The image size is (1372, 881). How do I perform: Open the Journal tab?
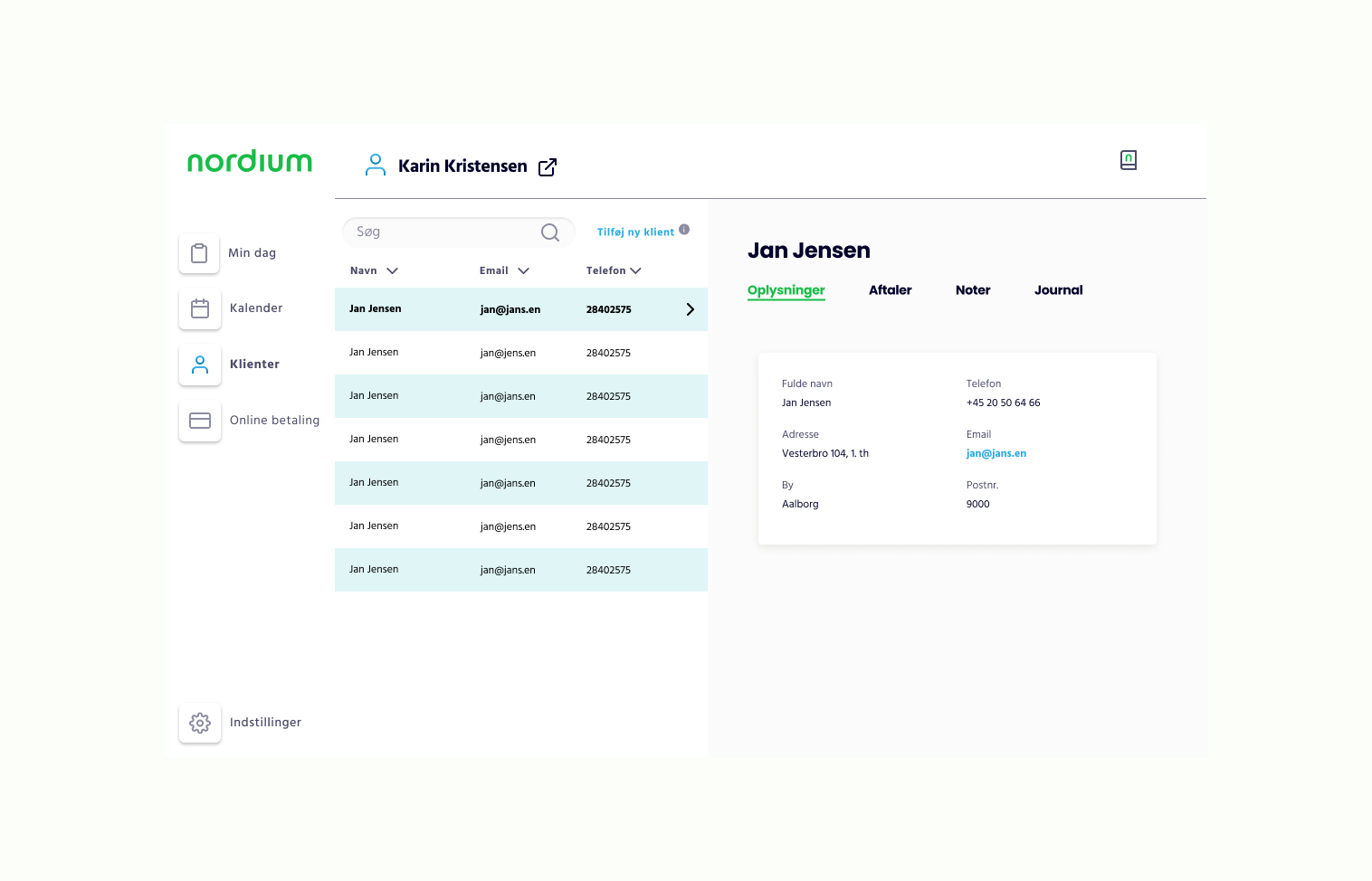pos(1058,290)
